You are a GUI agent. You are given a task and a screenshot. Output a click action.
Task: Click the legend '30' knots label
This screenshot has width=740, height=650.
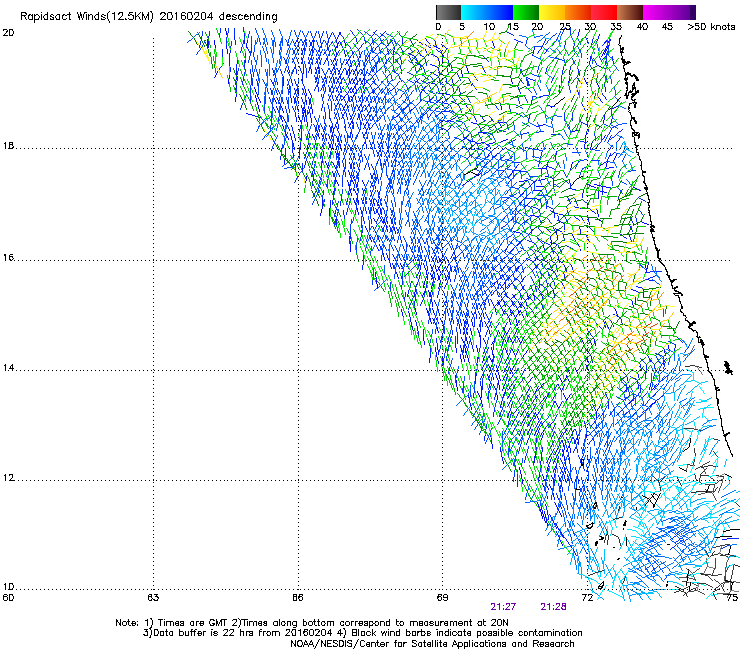(x=590, y=26)
